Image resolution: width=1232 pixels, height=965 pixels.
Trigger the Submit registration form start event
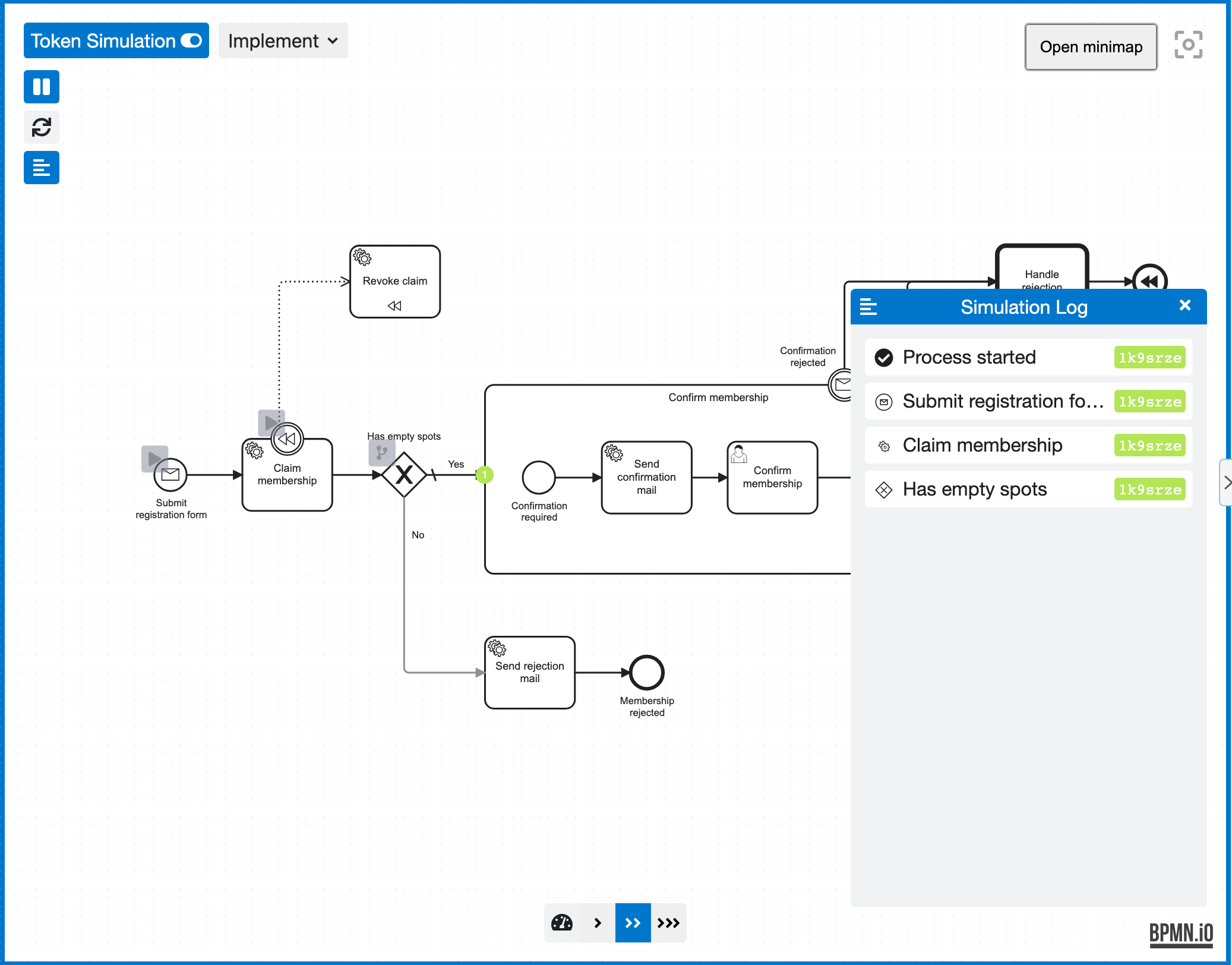(x=154, y=459)
